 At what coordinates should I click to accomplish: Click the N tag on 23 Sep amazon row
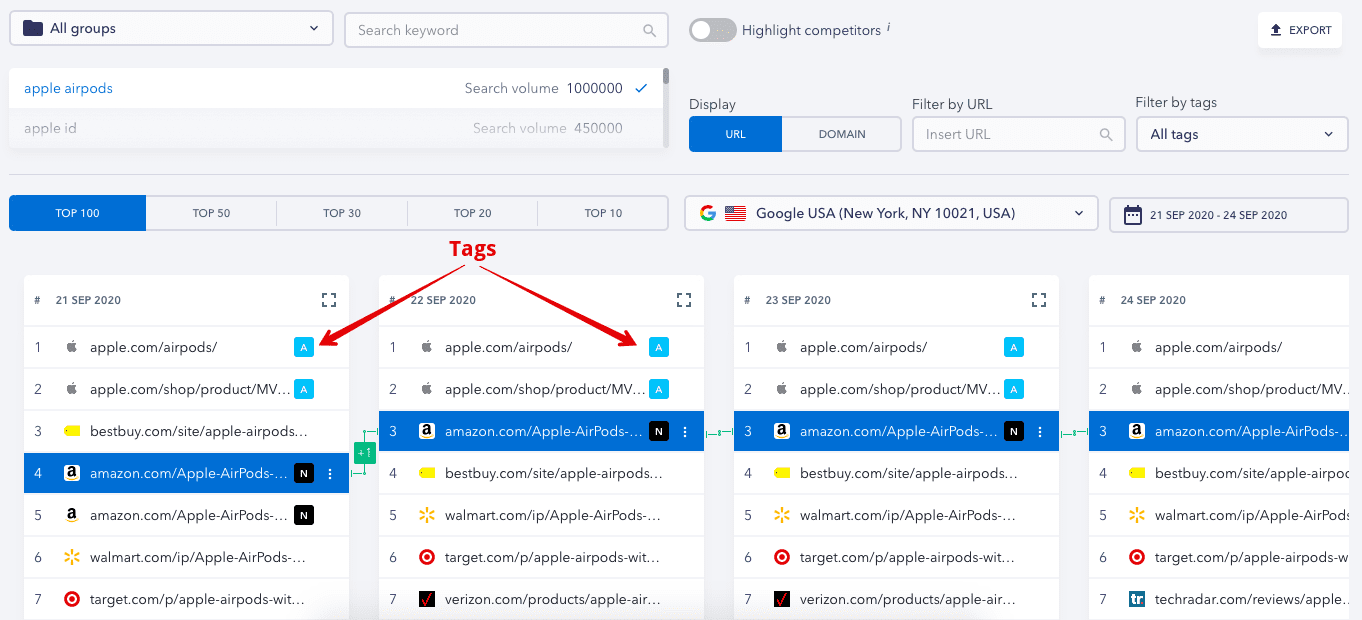(x=1014, y=431)
